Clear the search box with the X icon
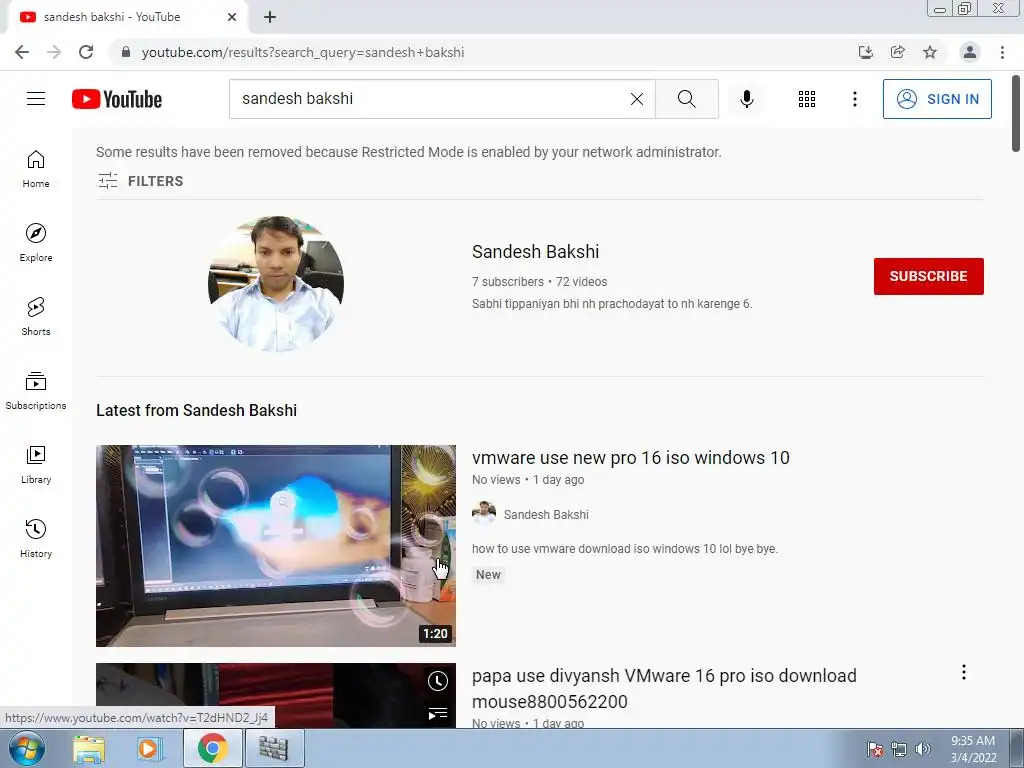1024x768 pixels. (x=637, y=99)
